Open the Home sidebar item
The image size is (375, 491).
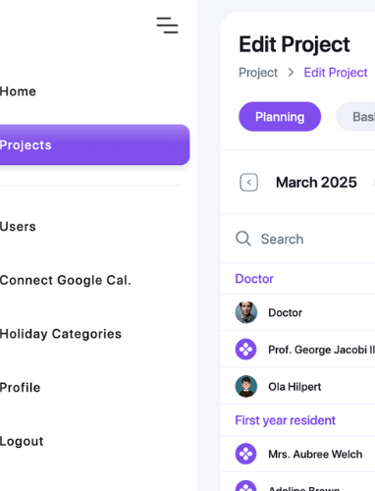[18, 91]
